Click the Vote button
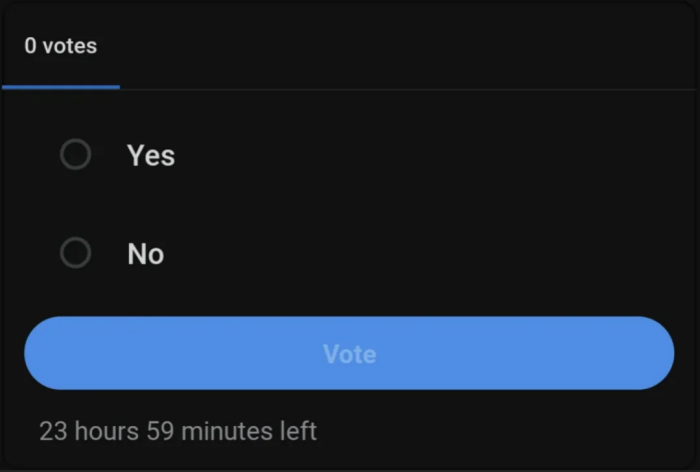This screenshot has height=472, width=700. (349, 354)
